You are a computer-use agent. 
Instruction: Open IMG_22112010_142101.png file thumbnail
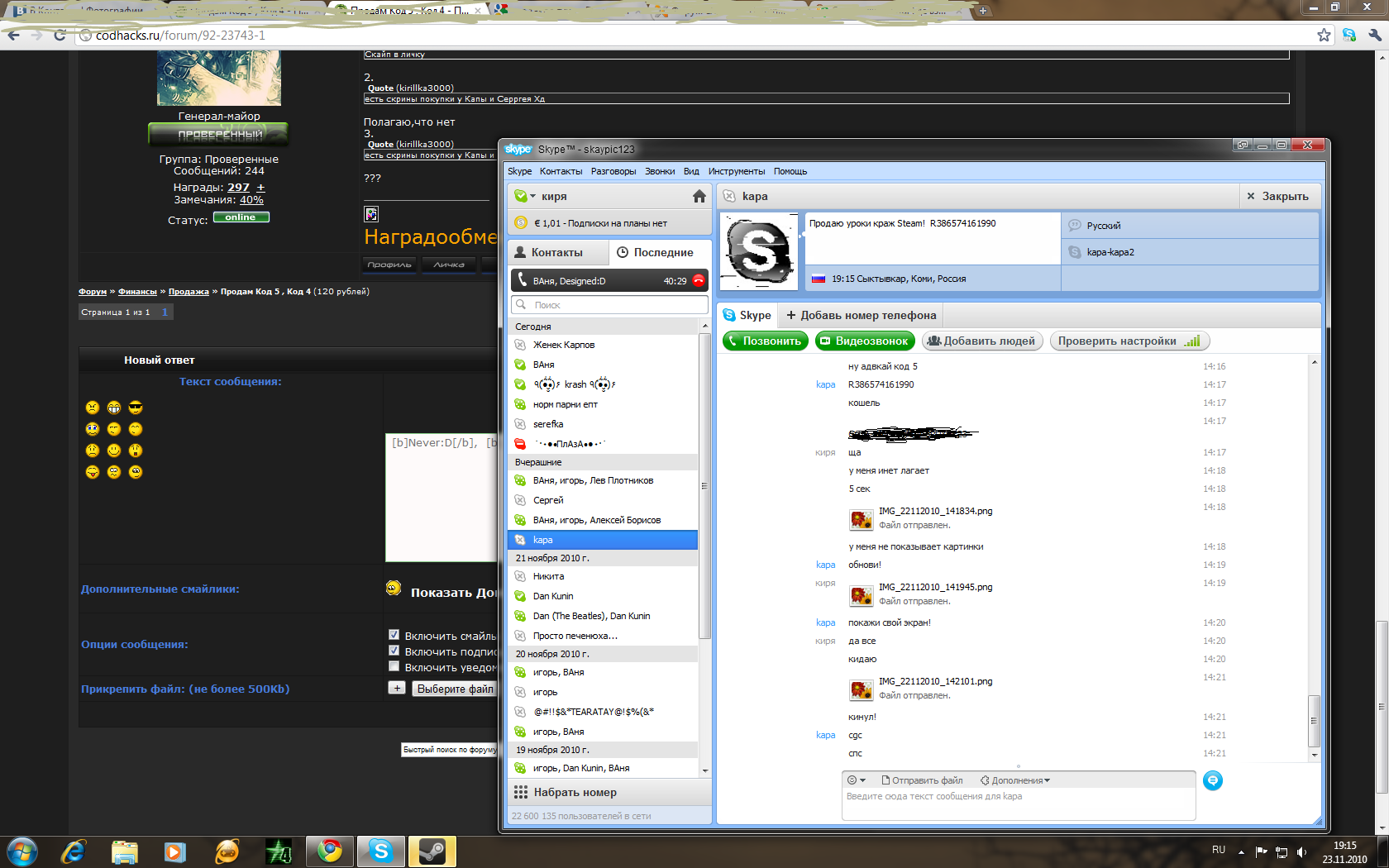point(862,689)
